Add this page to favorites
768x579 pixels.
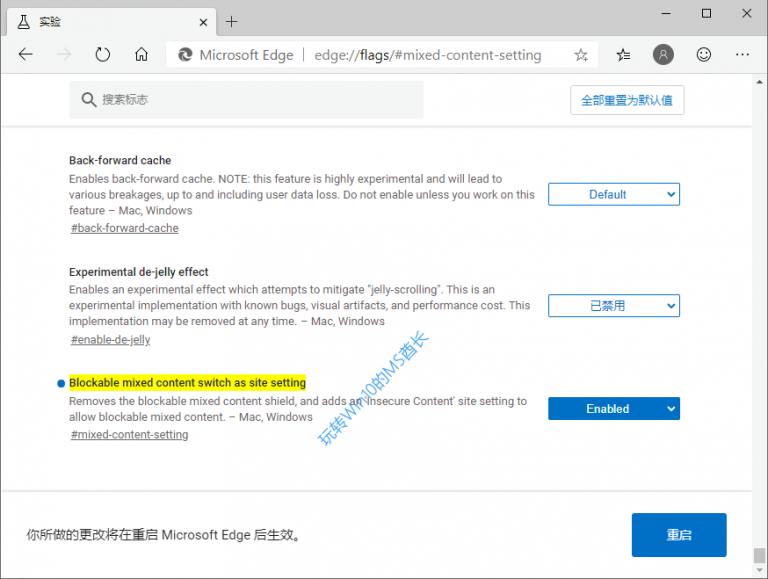pyautogui.click(x=581, y=55)
